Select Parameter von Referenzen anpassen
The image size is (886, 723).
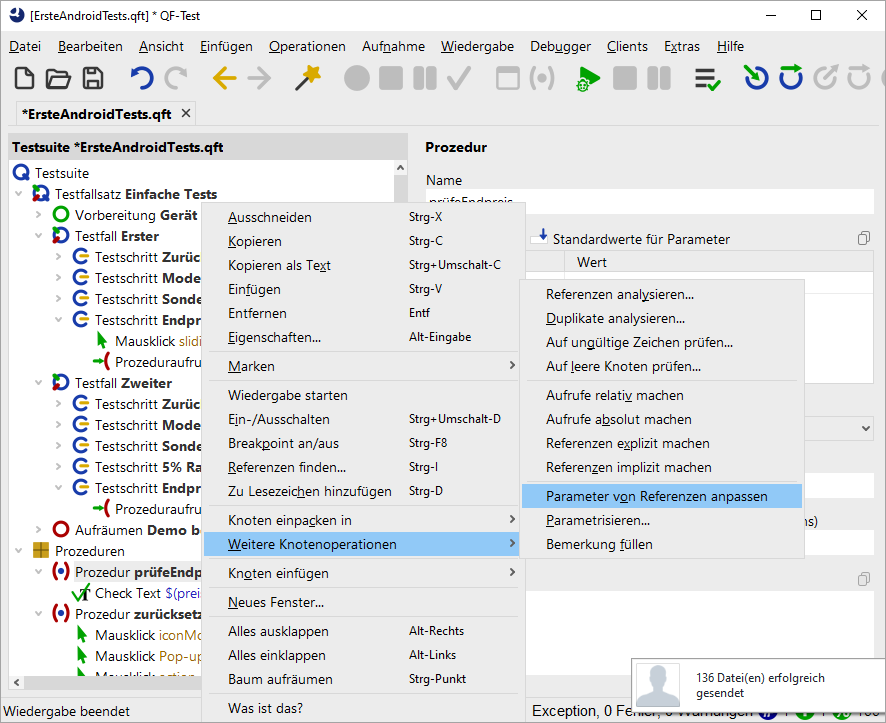[657, 496]
